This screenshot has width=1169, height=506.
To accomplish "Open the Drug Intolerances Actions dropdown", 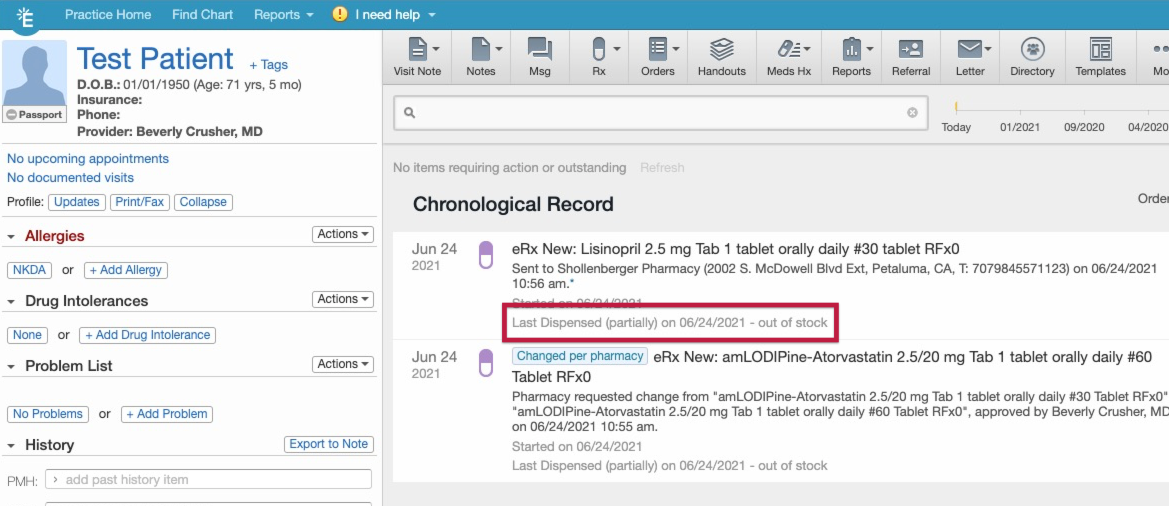I will click(344, 299).
